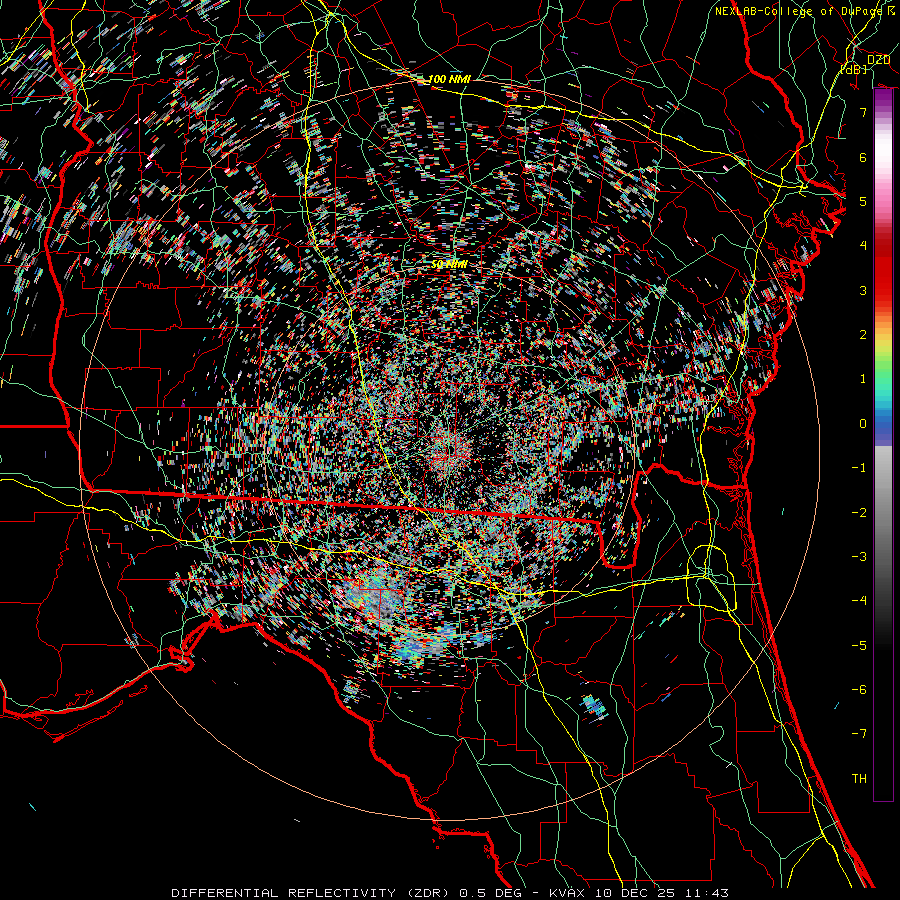This screenshot has width=900, height=900.
Task: Click the -7 dB label on color scale
Action: [859, 734]
